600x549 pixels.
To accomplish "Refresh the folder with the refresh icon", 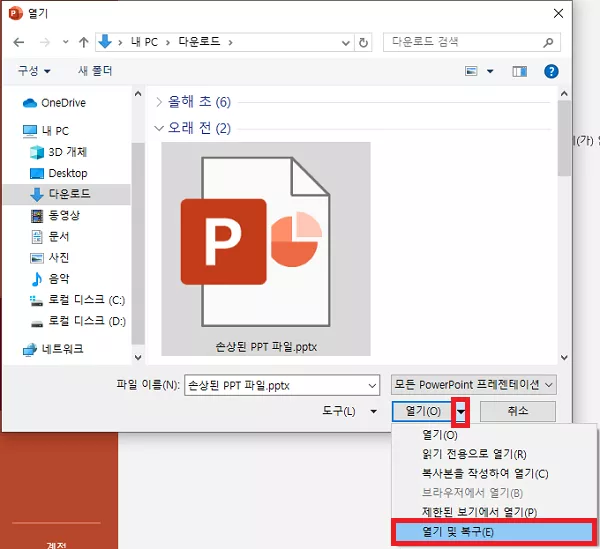I will (x=363, y=42).
